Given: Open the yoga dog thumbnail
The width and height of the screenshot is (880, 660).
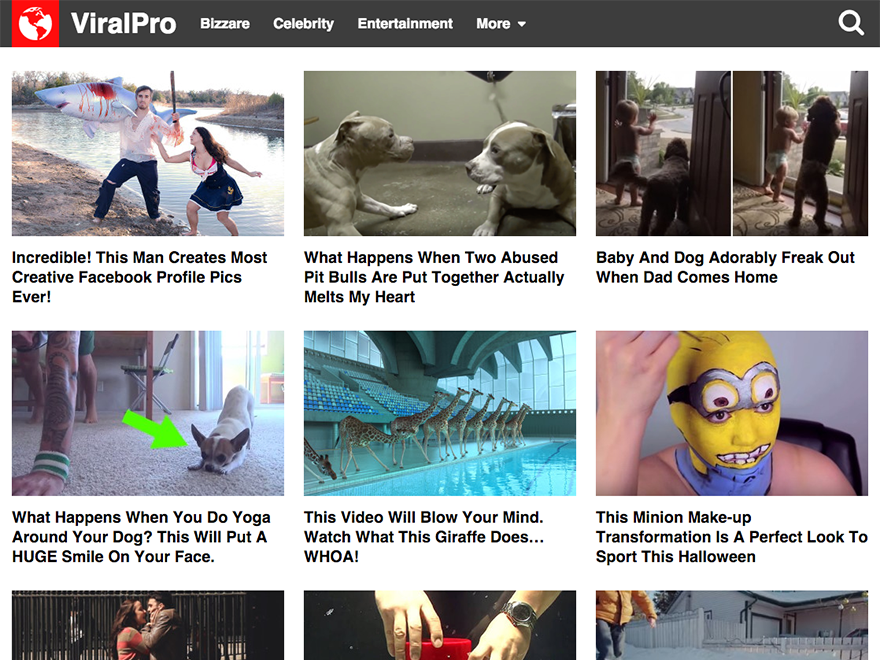Looking at the screenshot, I should point(148,413).
